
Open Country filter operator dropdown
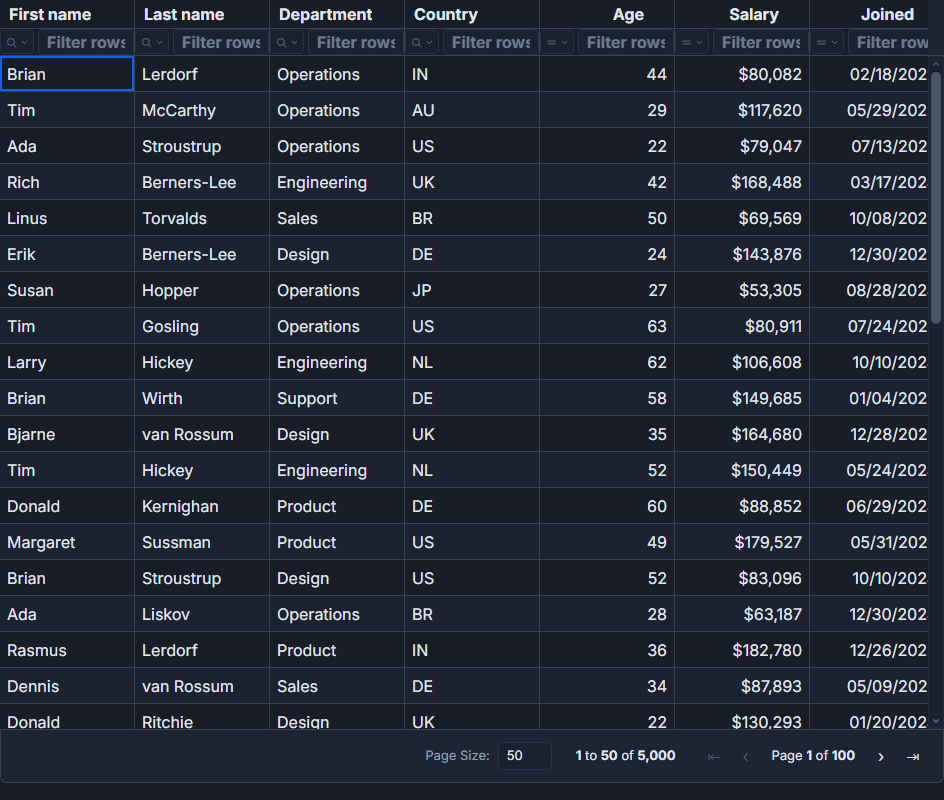click(x=421, y=43)
